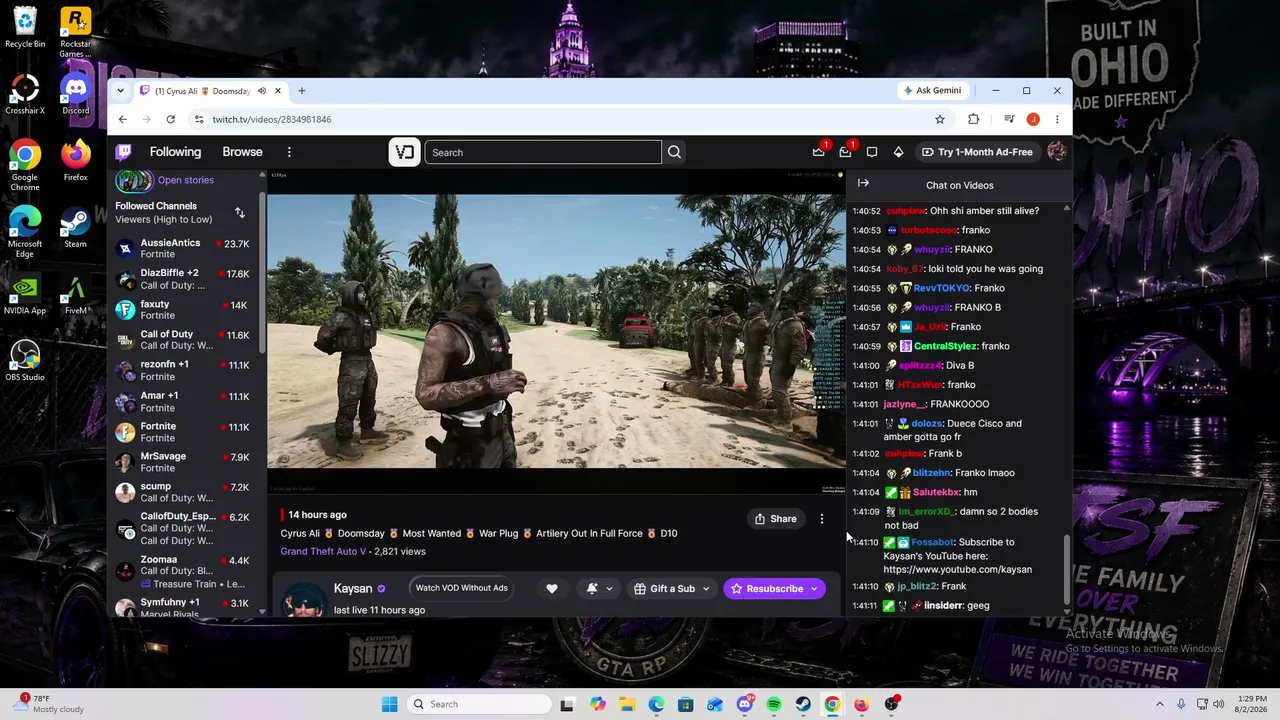Click the CentralStylez username in chat

click(945, 346)
